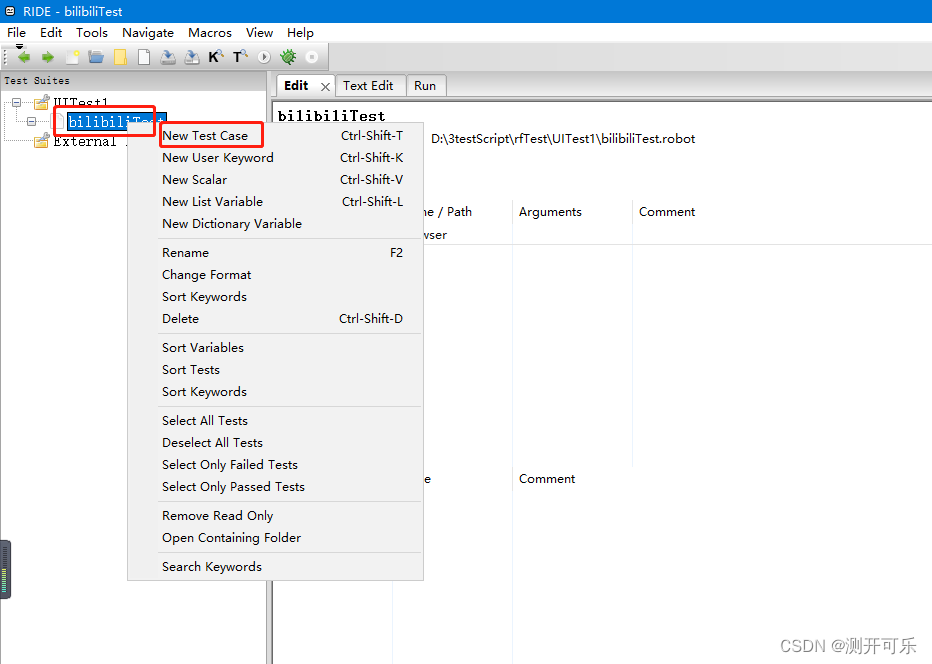Open the Macros menu

click(210, 33)
